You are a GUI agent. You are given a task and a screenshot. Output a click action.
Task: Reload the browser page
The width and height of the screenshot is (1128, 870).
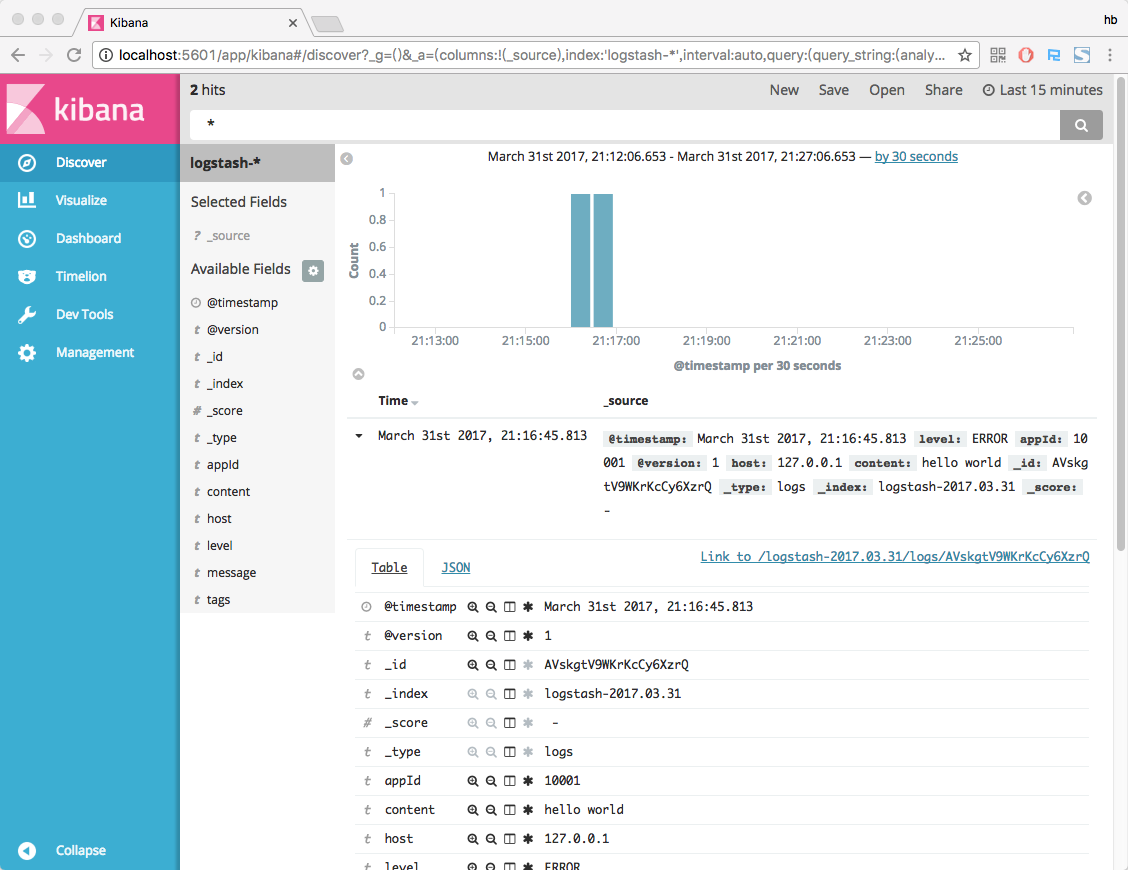tap(74, 55)
